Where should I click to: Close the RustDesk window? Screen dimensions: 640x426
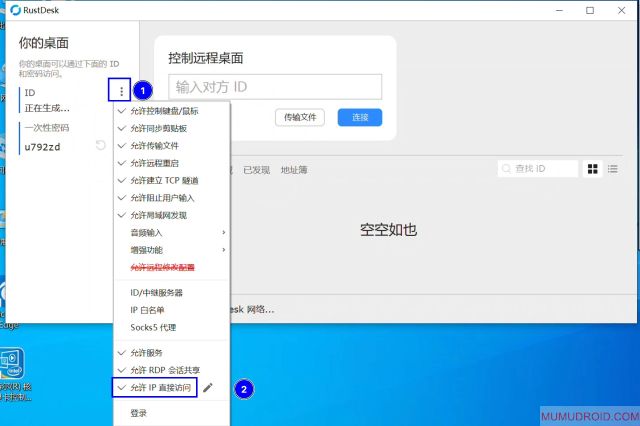[x=621, y=10]
